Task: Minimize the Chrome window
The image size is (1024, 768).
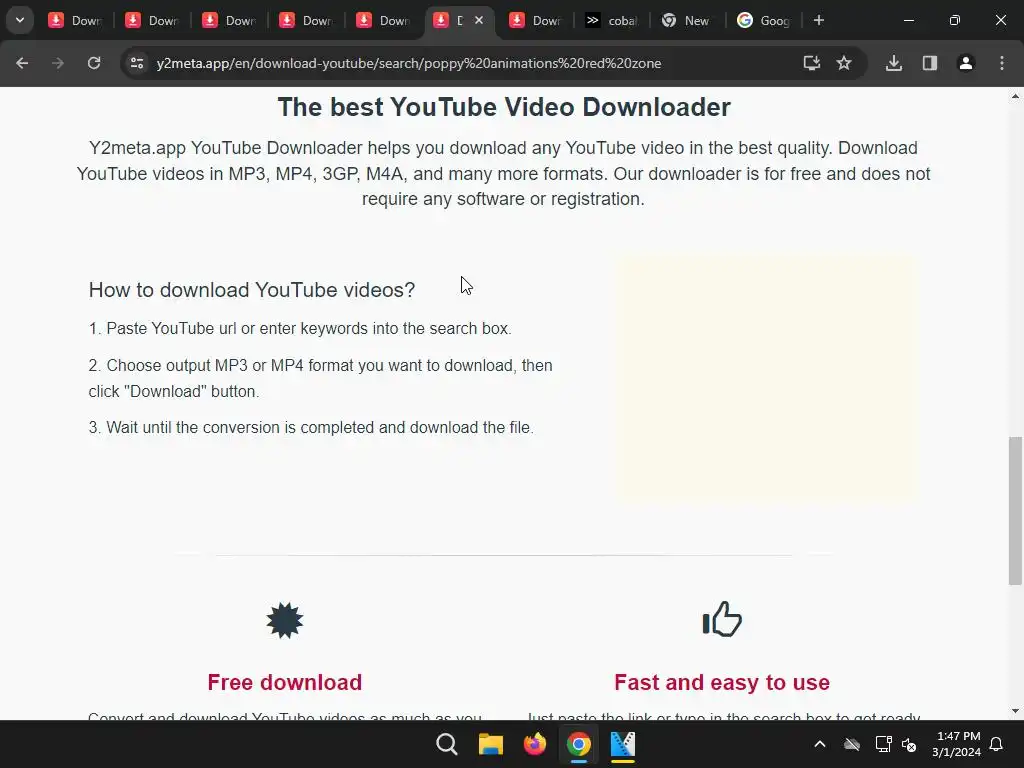Action: pyautogui.click(x=908, y=20)
